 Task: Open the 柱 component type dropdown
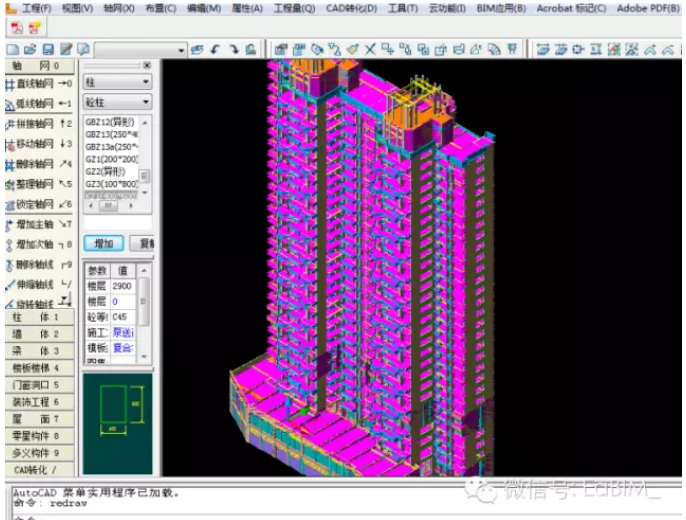point(116,82)
